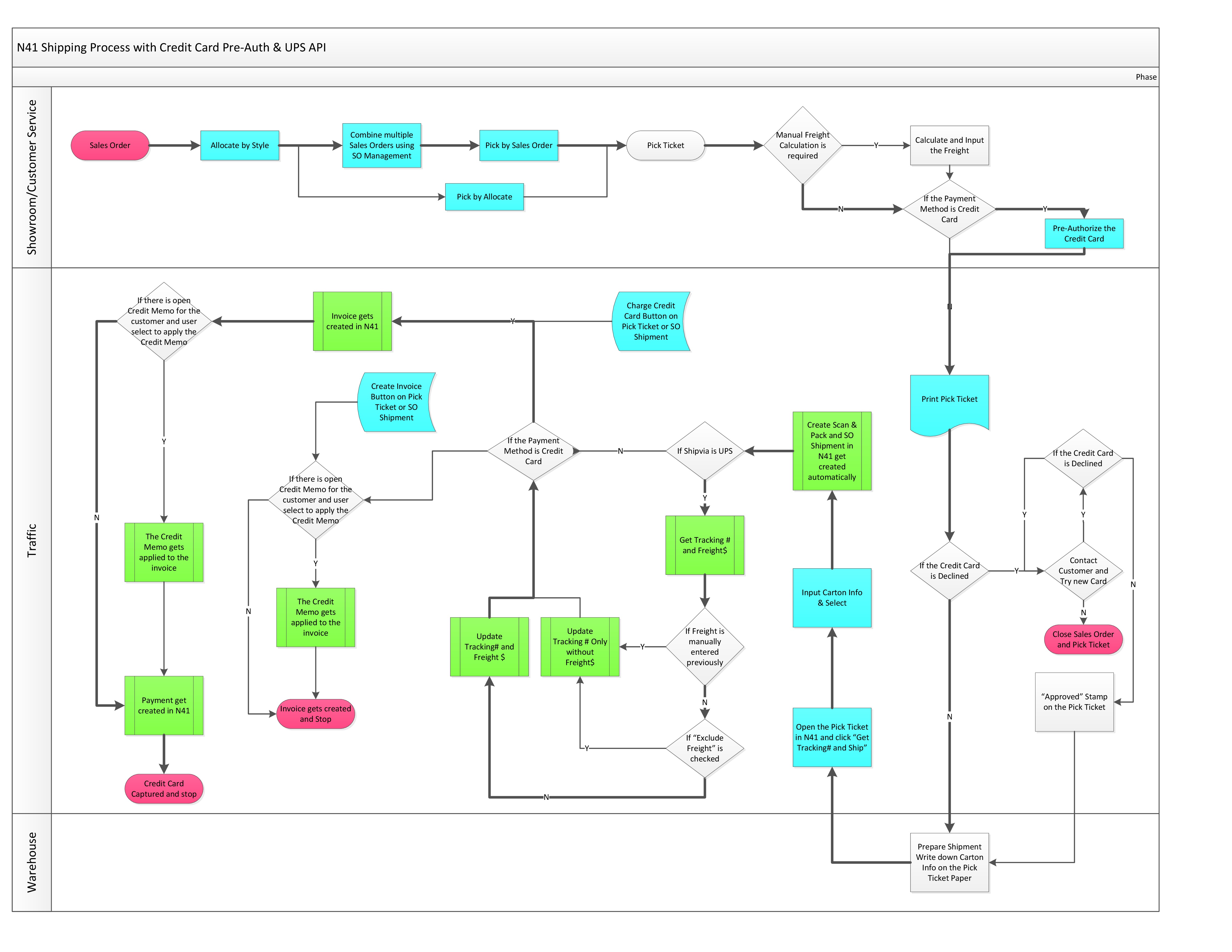Click the Print Pick Ticket document shape
Screen dimensions: 1232x952
(949, 405)
